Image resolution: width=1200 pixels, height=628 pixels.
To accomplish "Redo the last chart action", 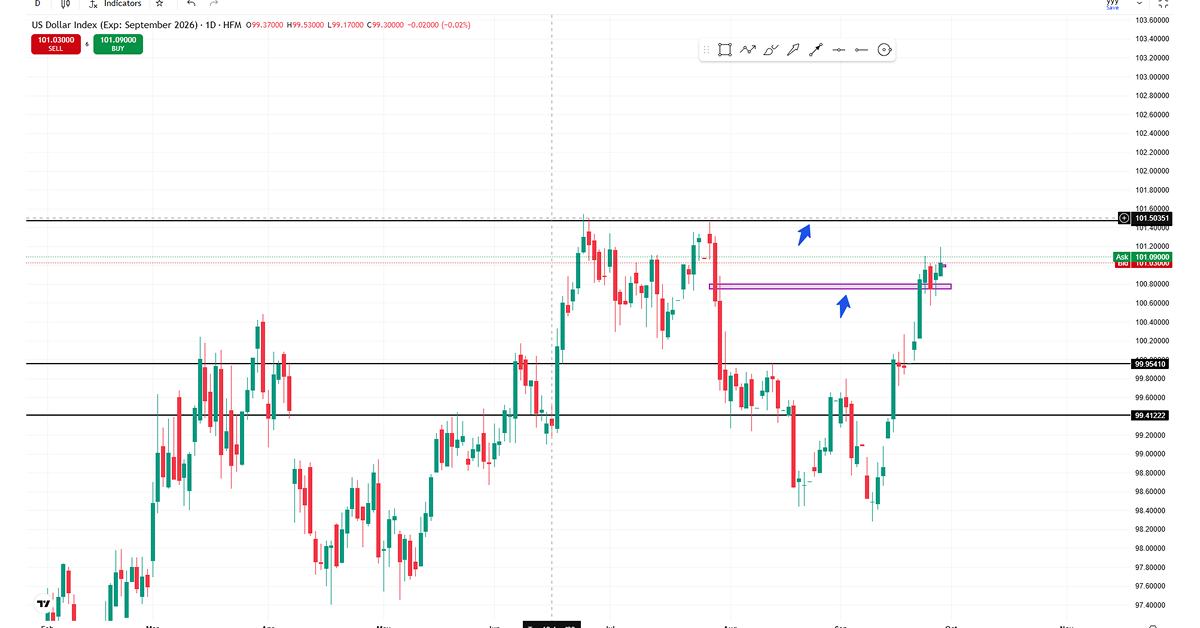I will (213, 4).
